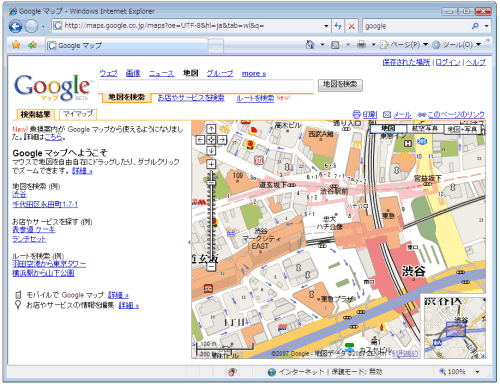The width and height of the screenshot is (500, 384).
Task: Click the このページのリンク link
Action: point(452,115)
